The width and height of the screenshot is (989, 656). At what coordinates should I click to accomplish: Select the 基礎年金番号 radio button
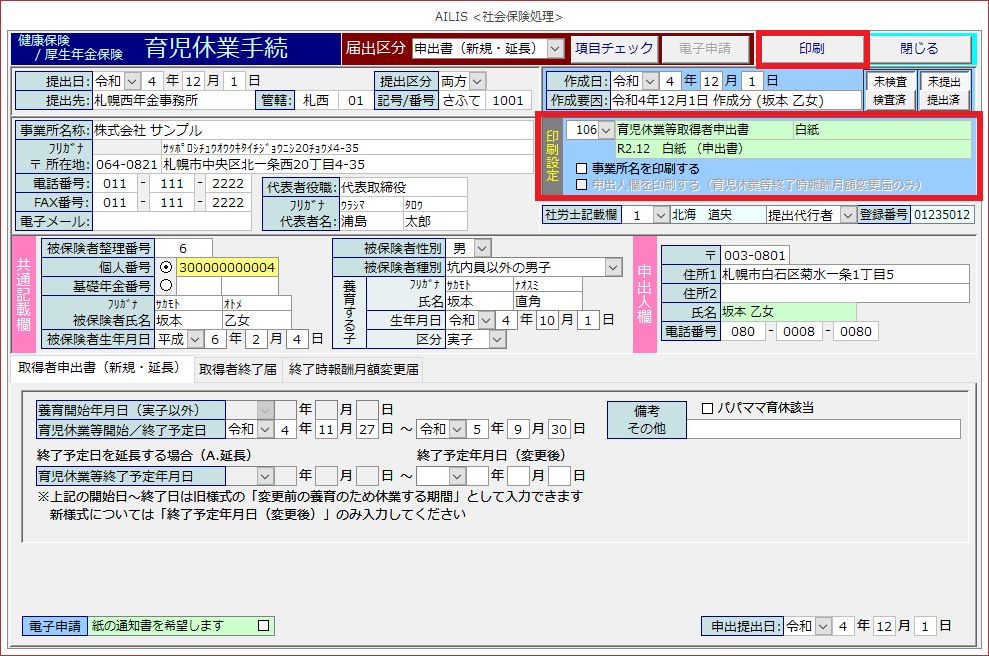tap(166, 285)
